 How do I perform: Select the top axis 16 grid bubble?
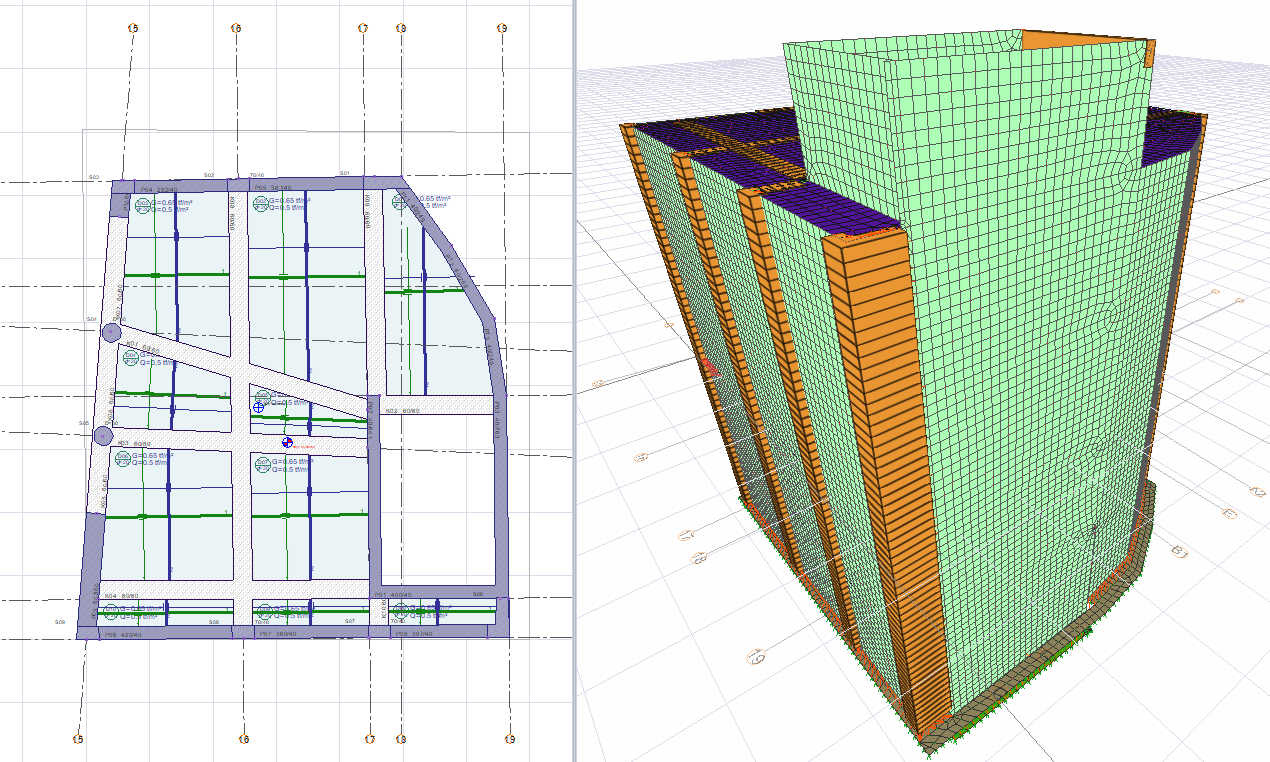(x=236, y=28)
